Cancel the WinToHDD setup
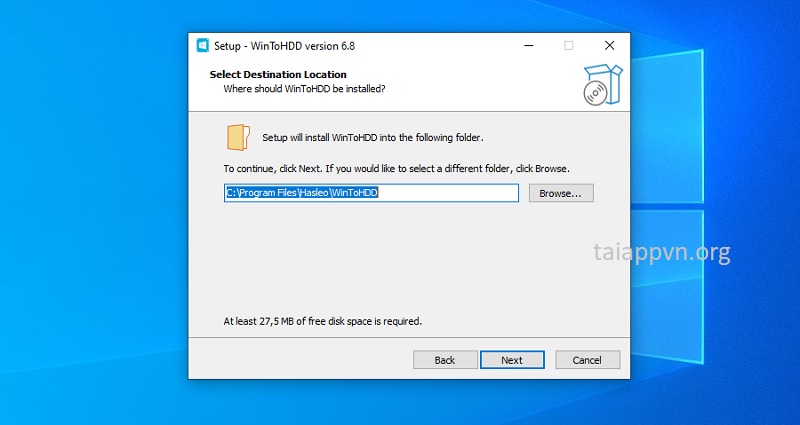The height and width of the screenshot is (425, 800). click(x=587, y=360)
